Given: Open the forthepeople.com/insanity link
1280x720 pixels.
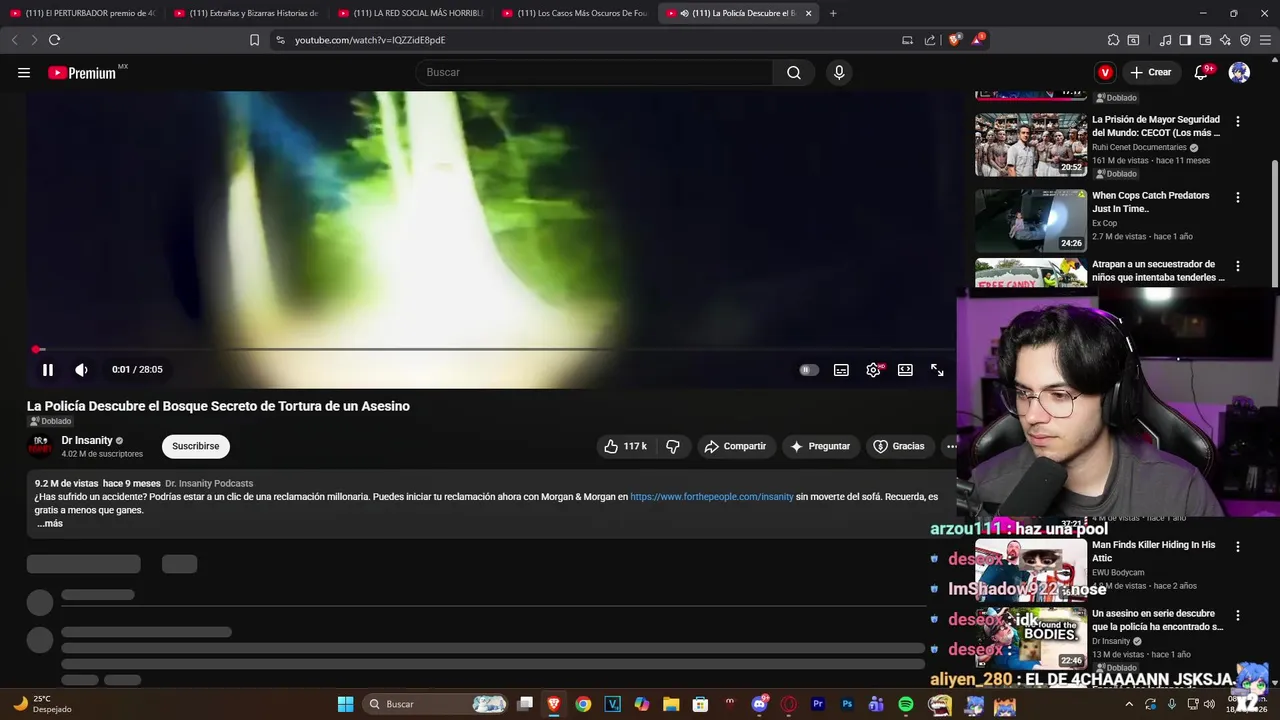Looking at the screenshot, I should (x=712, y=497).
